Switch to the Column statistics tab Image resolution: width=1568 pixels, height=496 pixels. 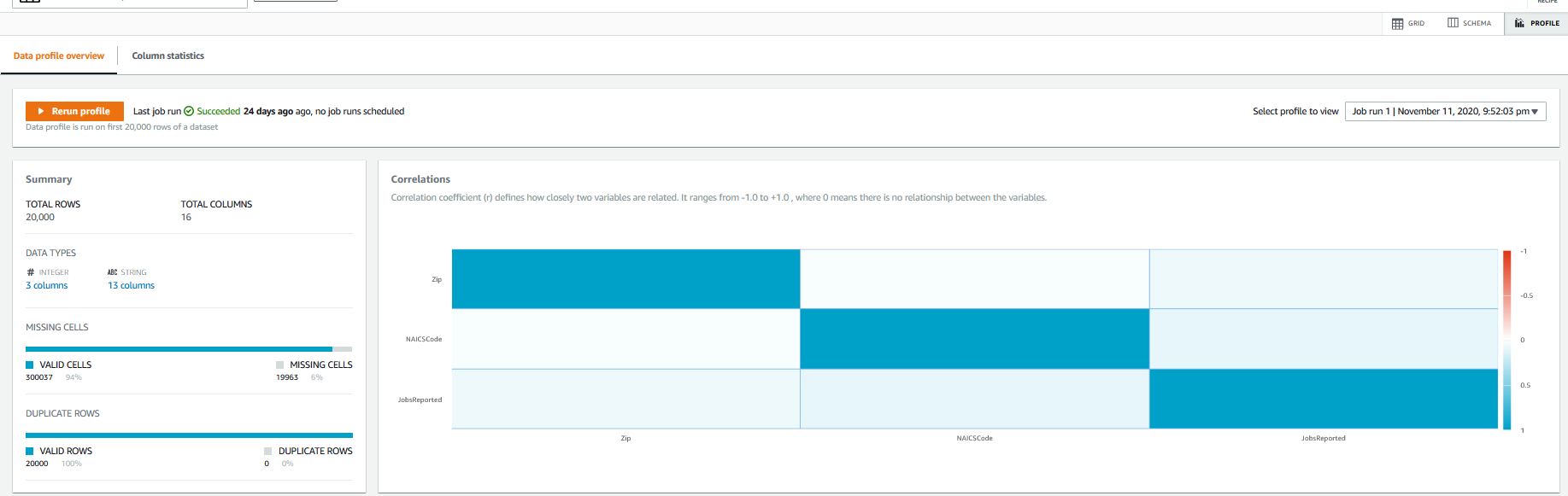pyautogui.click(x=167, y=55)
